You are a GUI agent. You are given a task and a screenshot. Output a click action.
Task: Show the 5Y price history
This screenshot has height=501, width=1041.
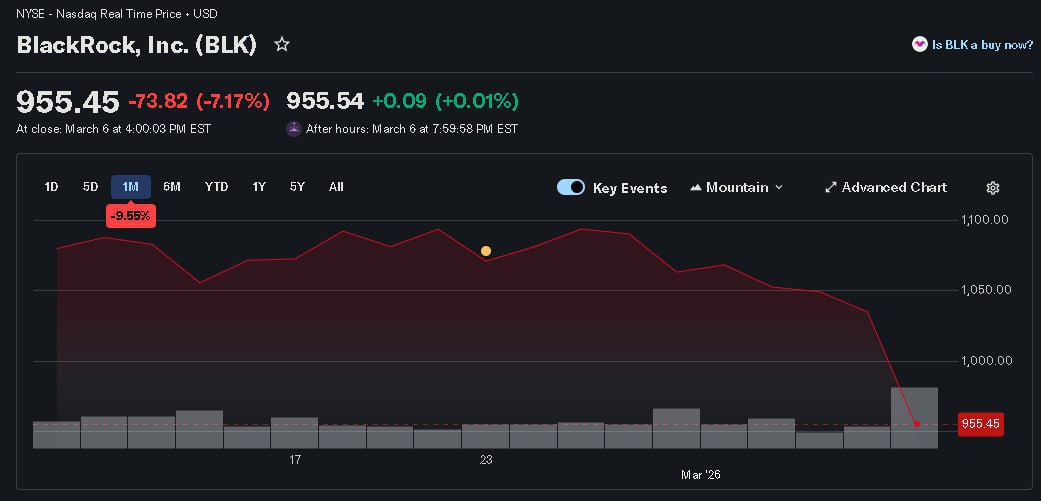coord(297,187)
